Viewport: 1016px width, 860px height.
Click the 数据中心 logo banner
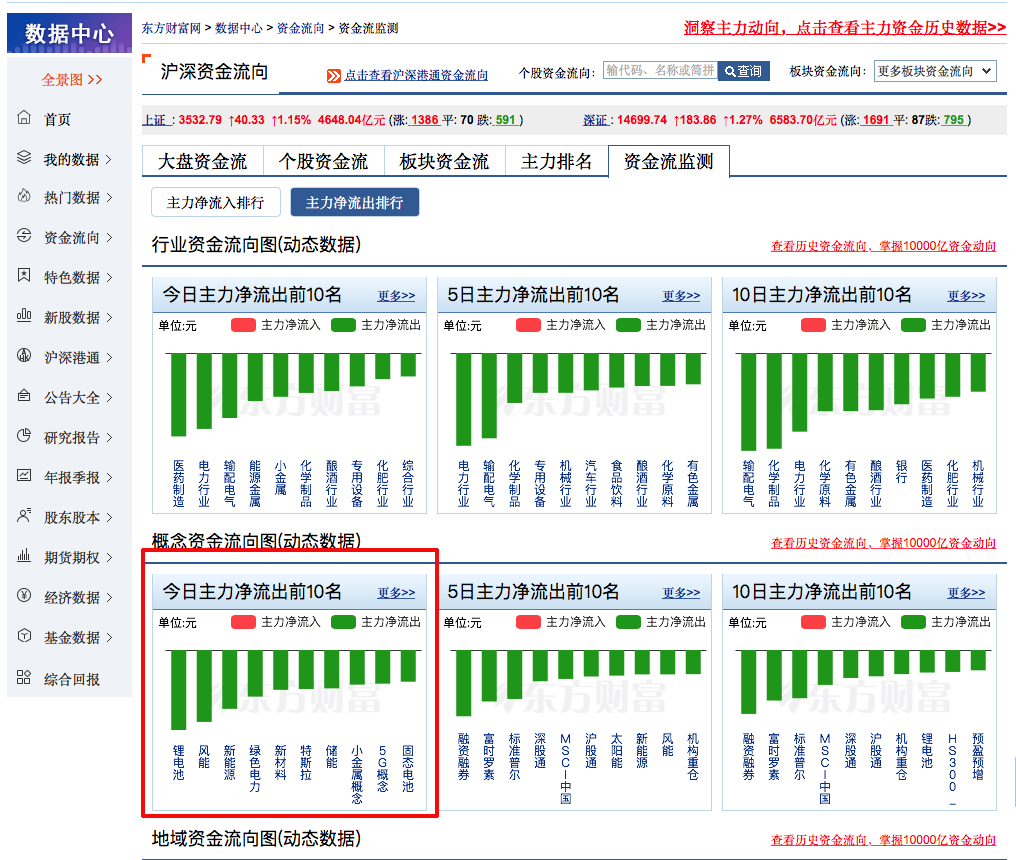(x=69, y=33)
